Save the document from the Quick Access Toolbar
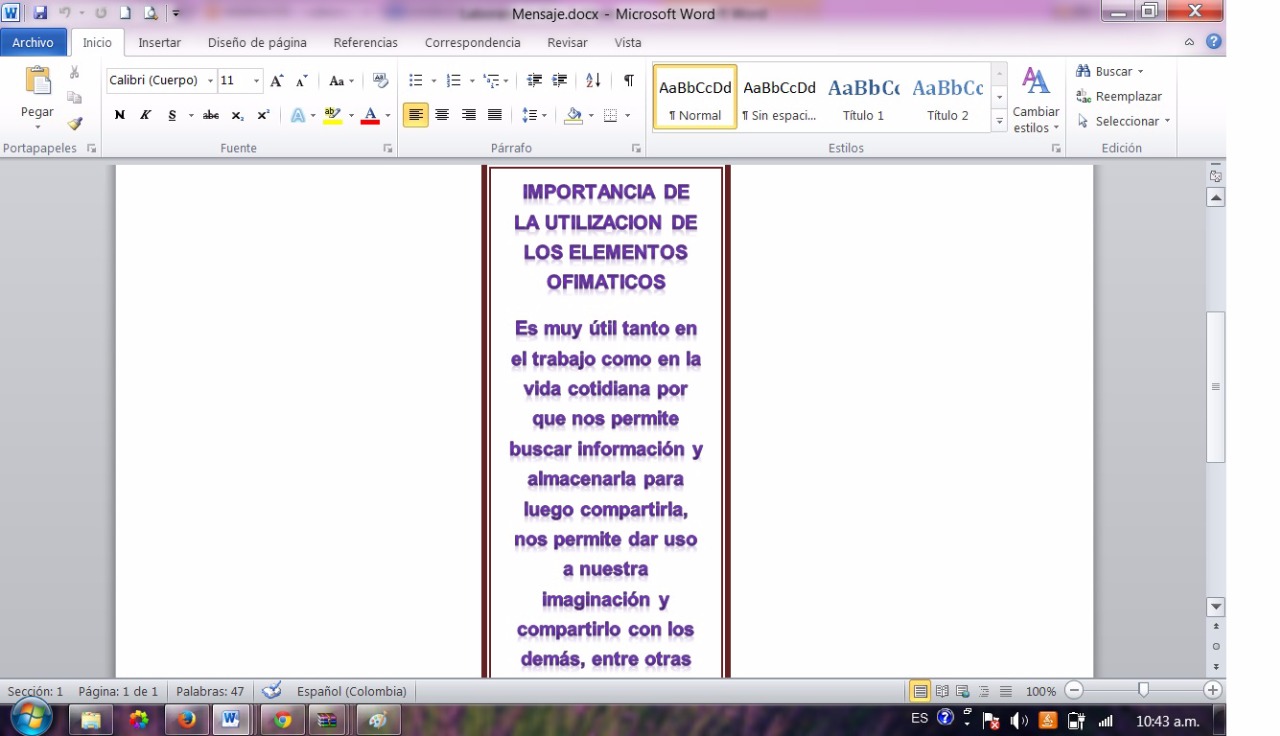 (40, 14)
